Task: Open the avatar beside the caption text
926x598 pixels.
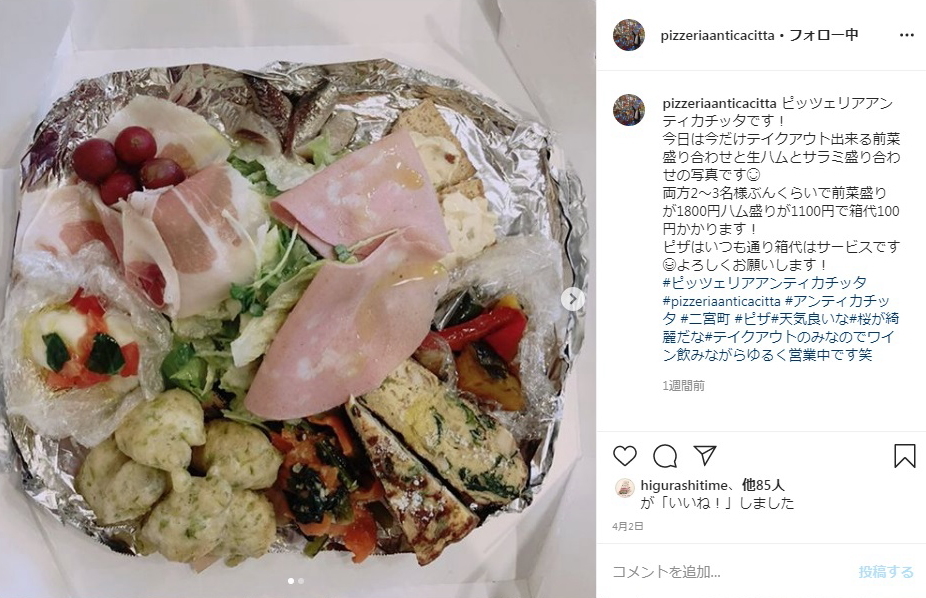Action: click(x=629, y=110)
